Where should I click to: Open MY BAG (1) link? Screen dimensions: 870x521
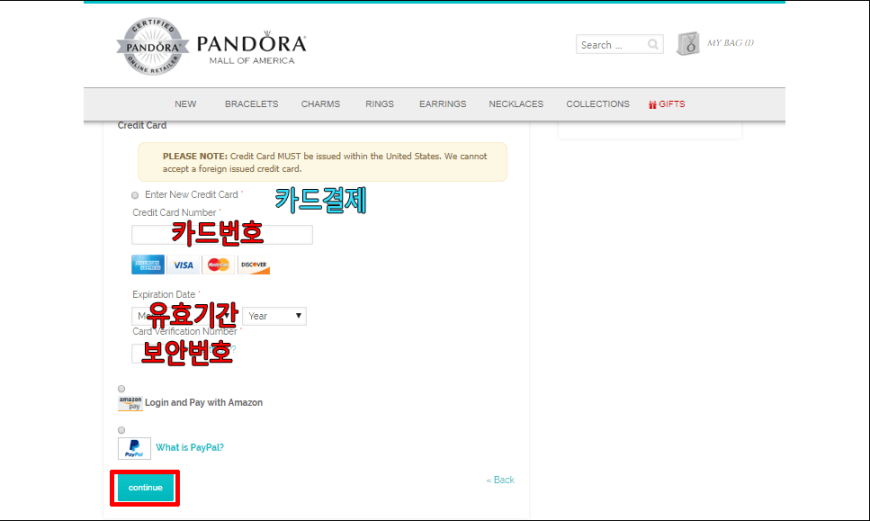(x=730, y=43)
